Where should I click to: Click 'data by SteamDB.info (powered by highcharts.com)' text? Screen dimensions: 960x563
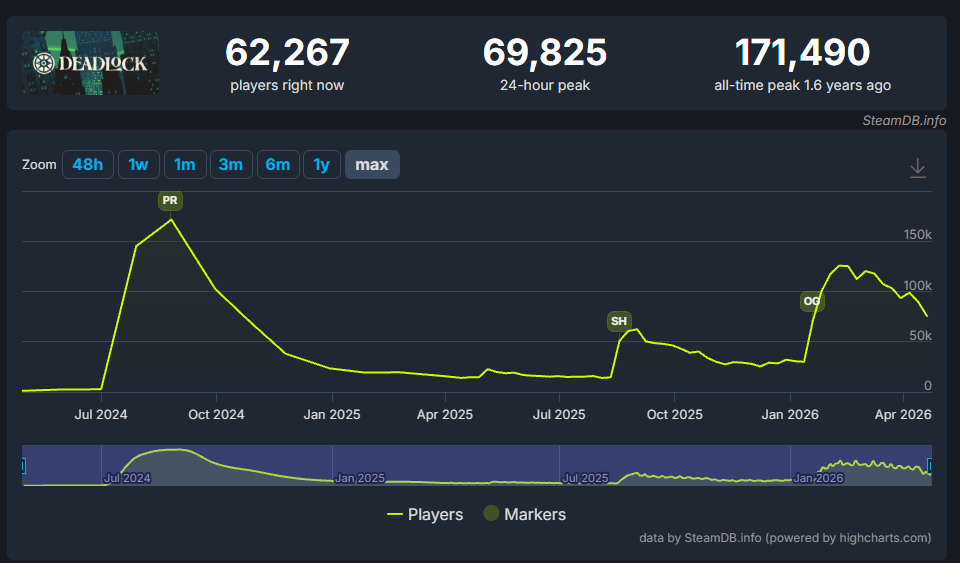785,538
